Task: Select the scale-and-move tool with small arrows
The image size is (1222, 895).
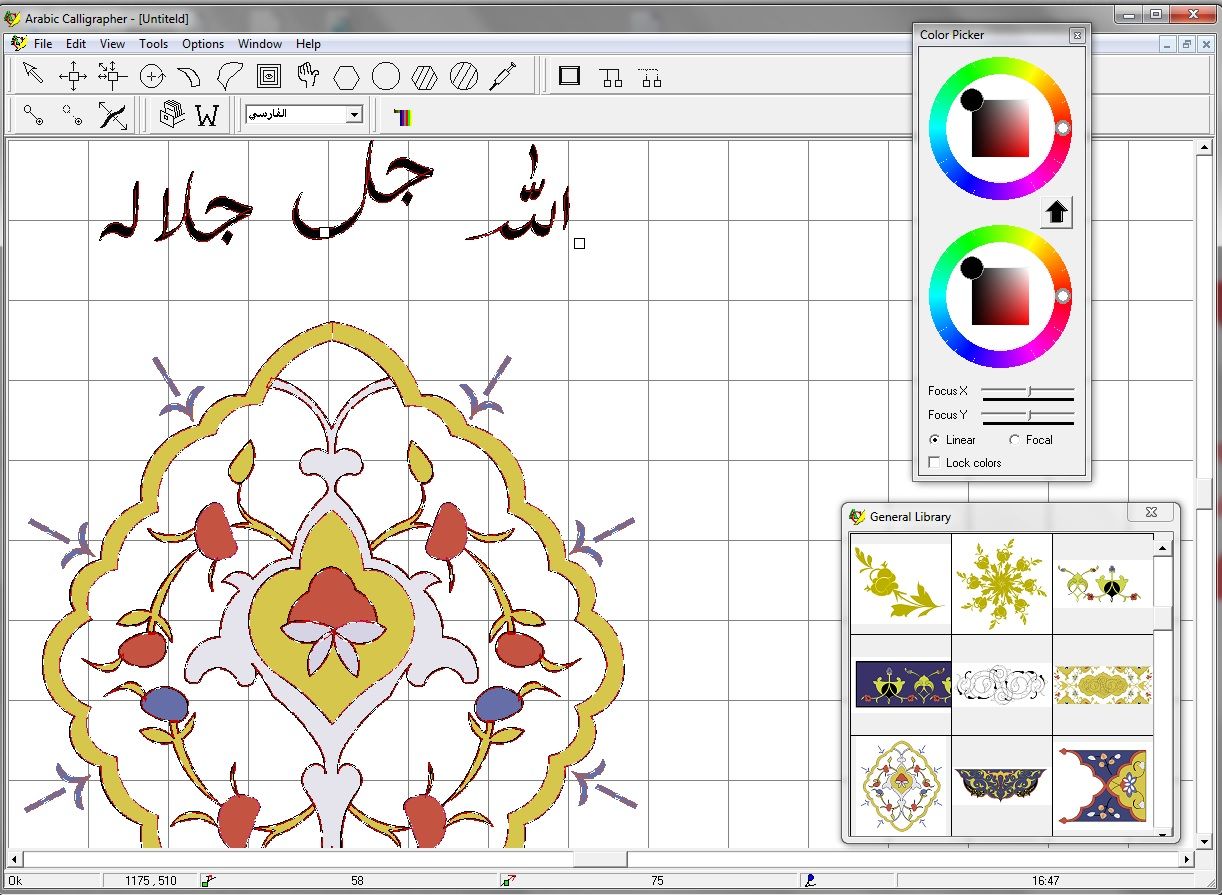Action: [112, 75]
